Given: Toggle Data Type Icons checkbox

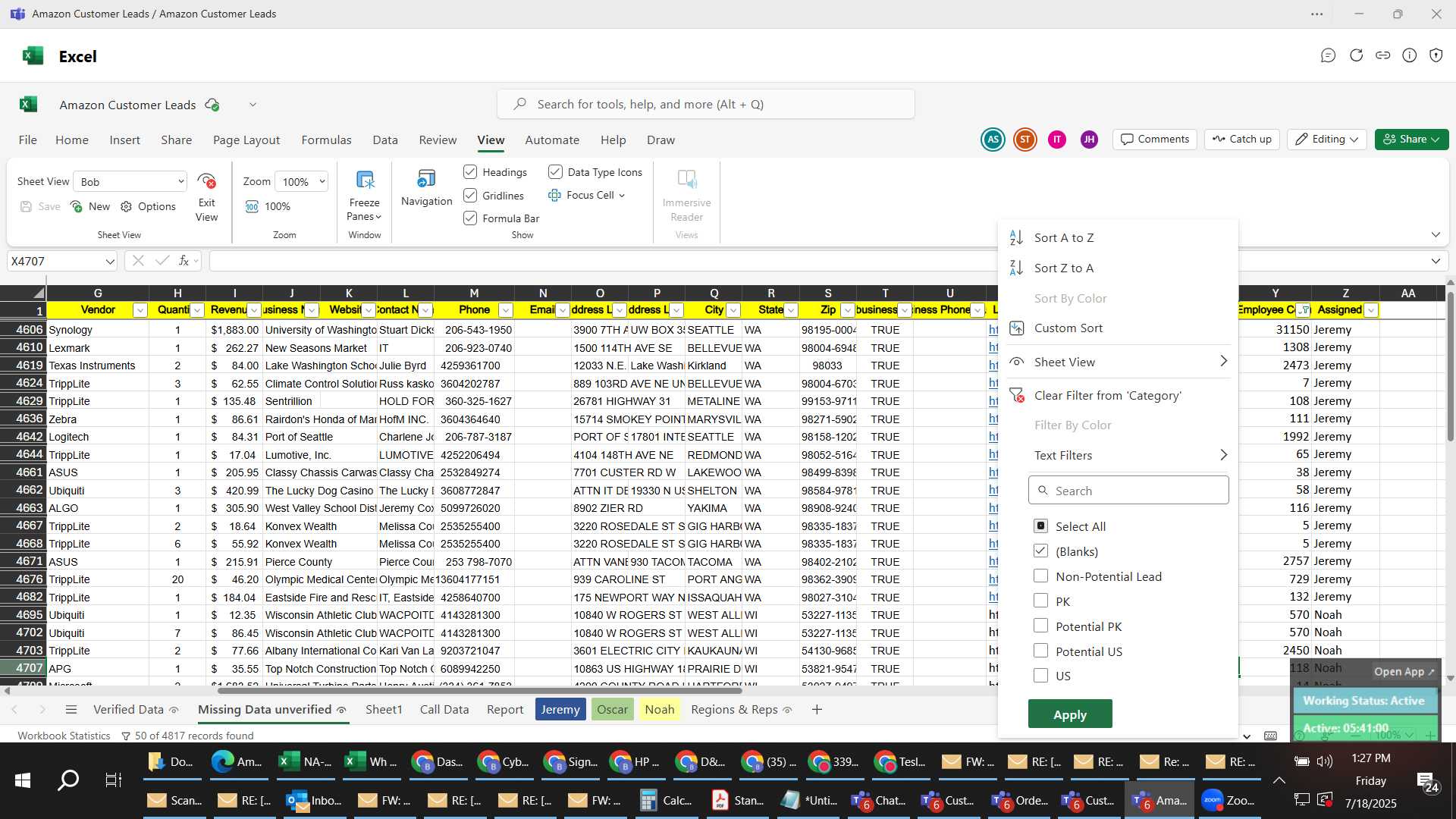Looking at the screenshot, I should coord(555,172).
